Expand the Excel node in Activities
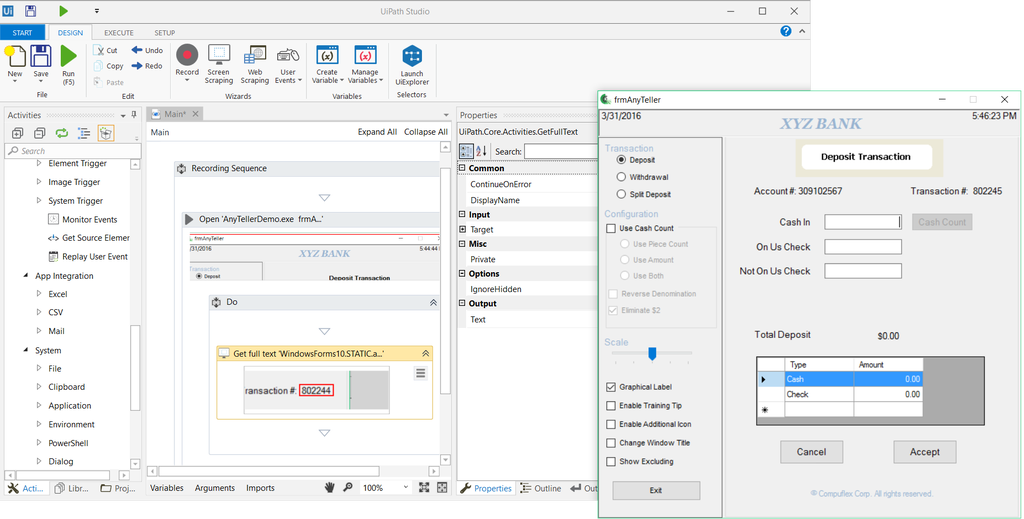 [x=39, y=294]
